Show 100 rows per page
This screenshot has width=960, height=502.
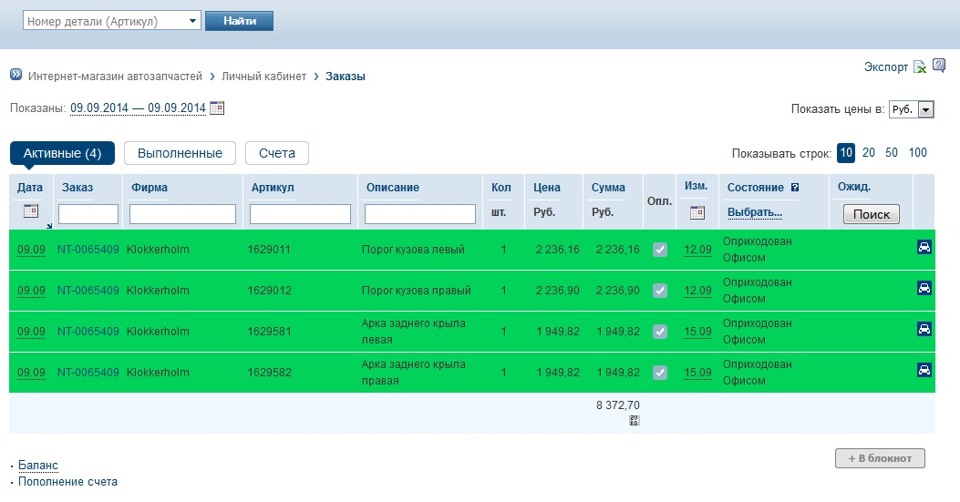coord(917,152)
